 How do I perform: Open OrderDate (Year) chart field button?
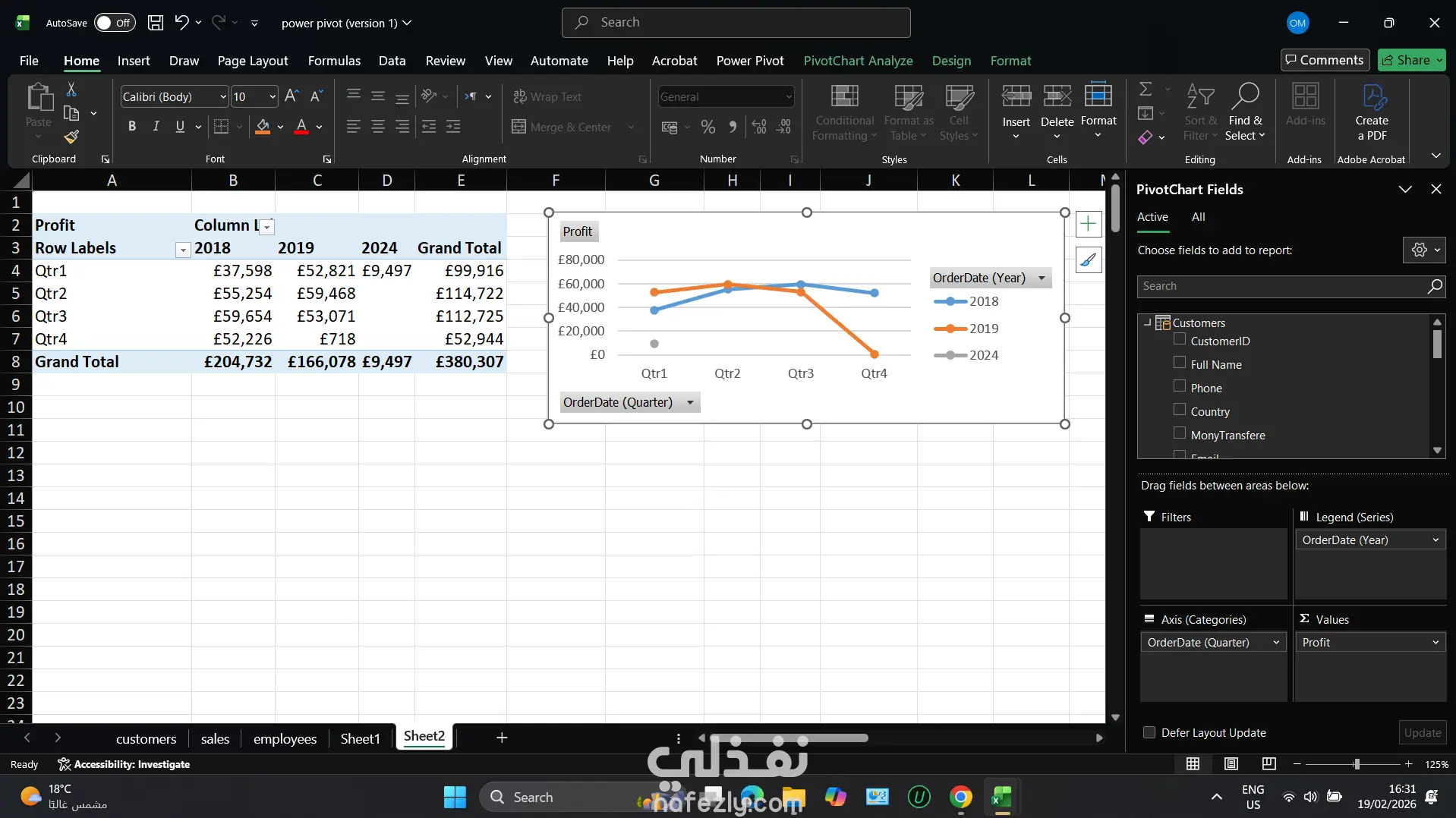991,278
